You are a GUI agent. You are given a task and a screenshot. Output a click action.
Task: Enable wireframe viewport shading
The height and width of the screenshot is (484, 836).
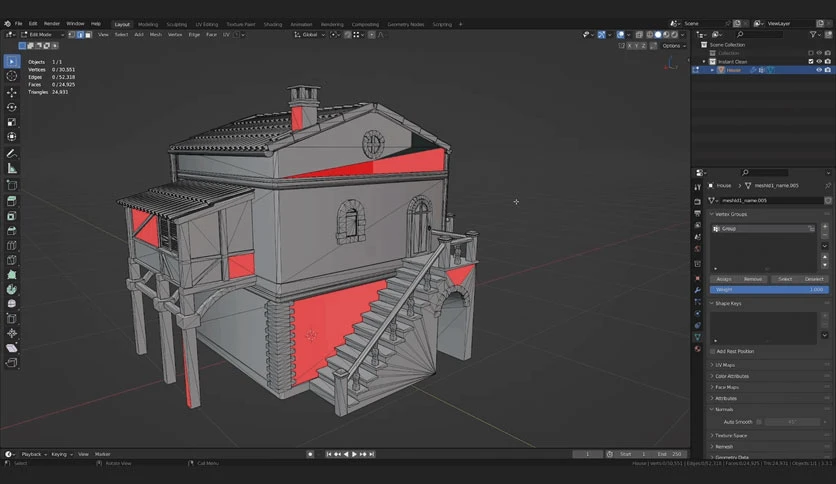tap(650, 35)
